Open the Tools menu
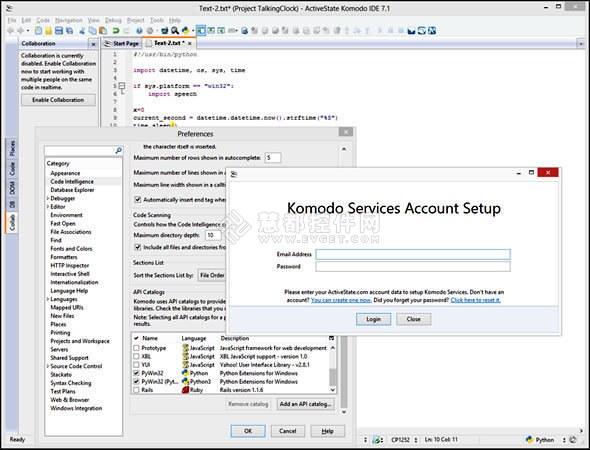590x450 pixels. [157, 20]
